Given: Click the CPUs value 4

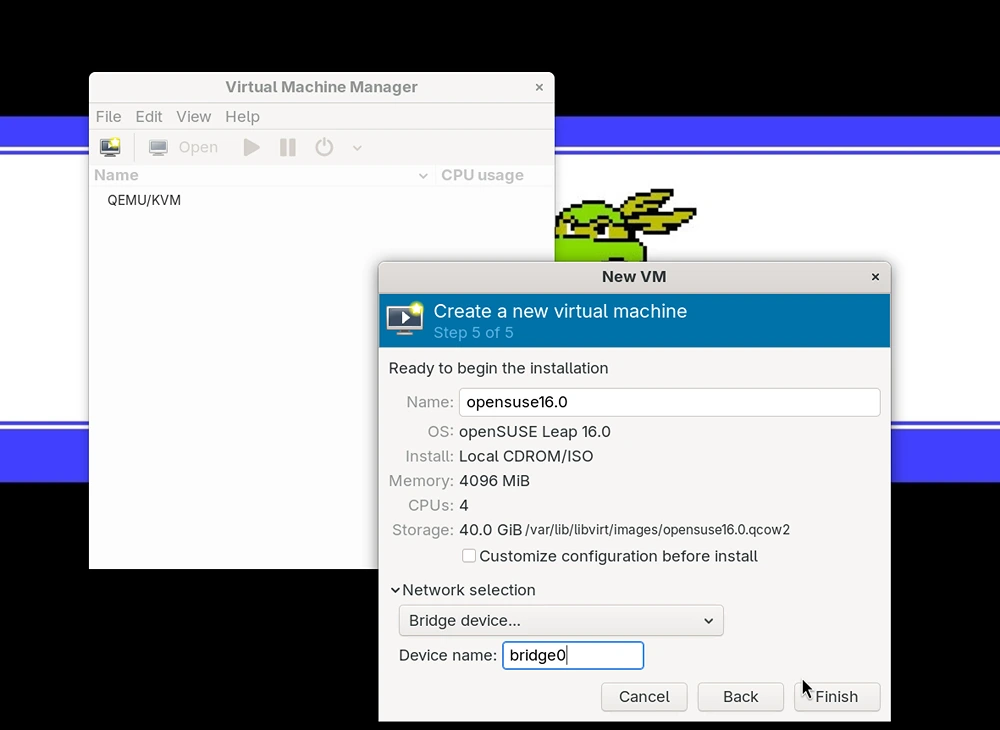Looking at the screenshot, I should 464,506.
